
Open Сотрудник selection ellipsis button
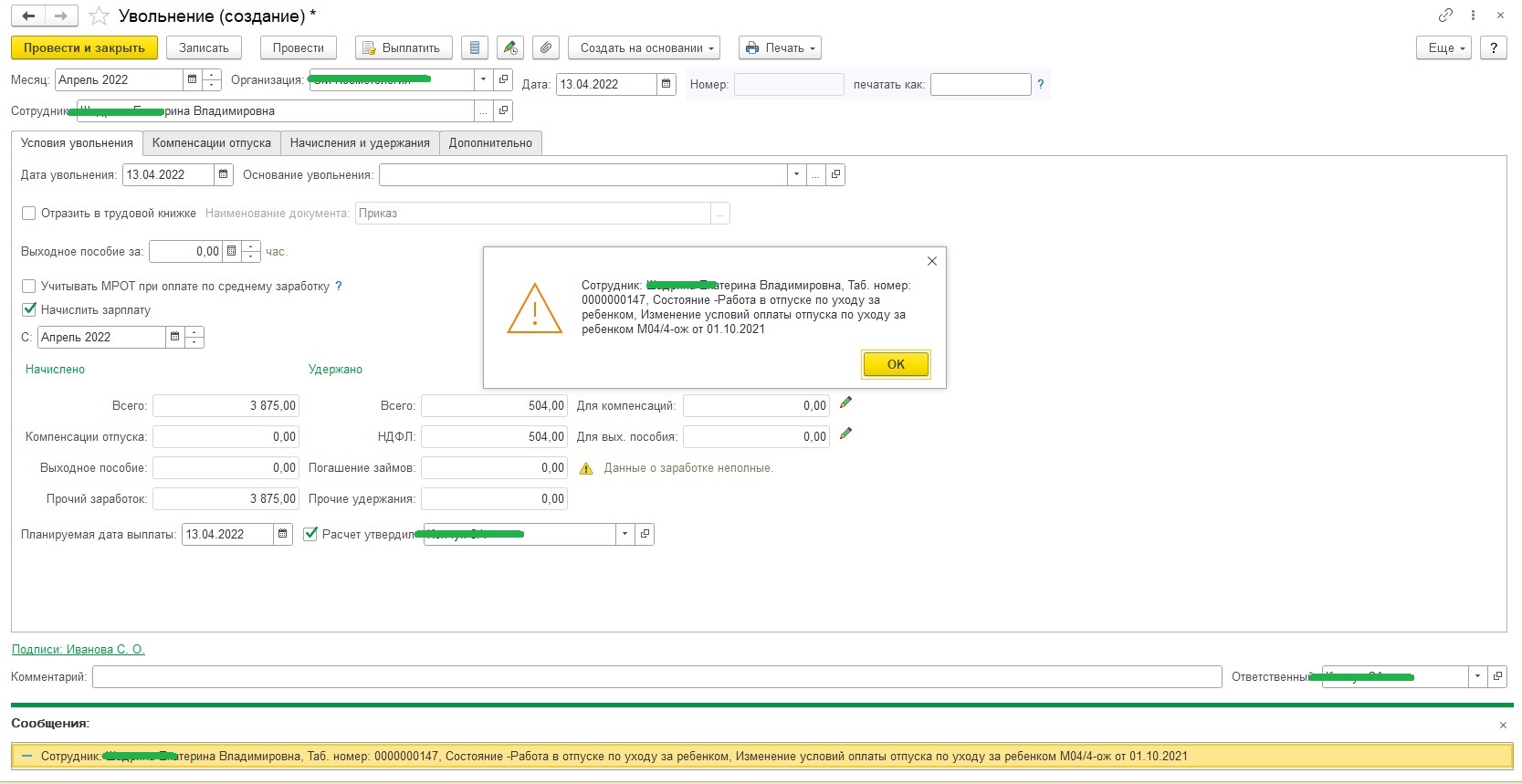[484, 111]
